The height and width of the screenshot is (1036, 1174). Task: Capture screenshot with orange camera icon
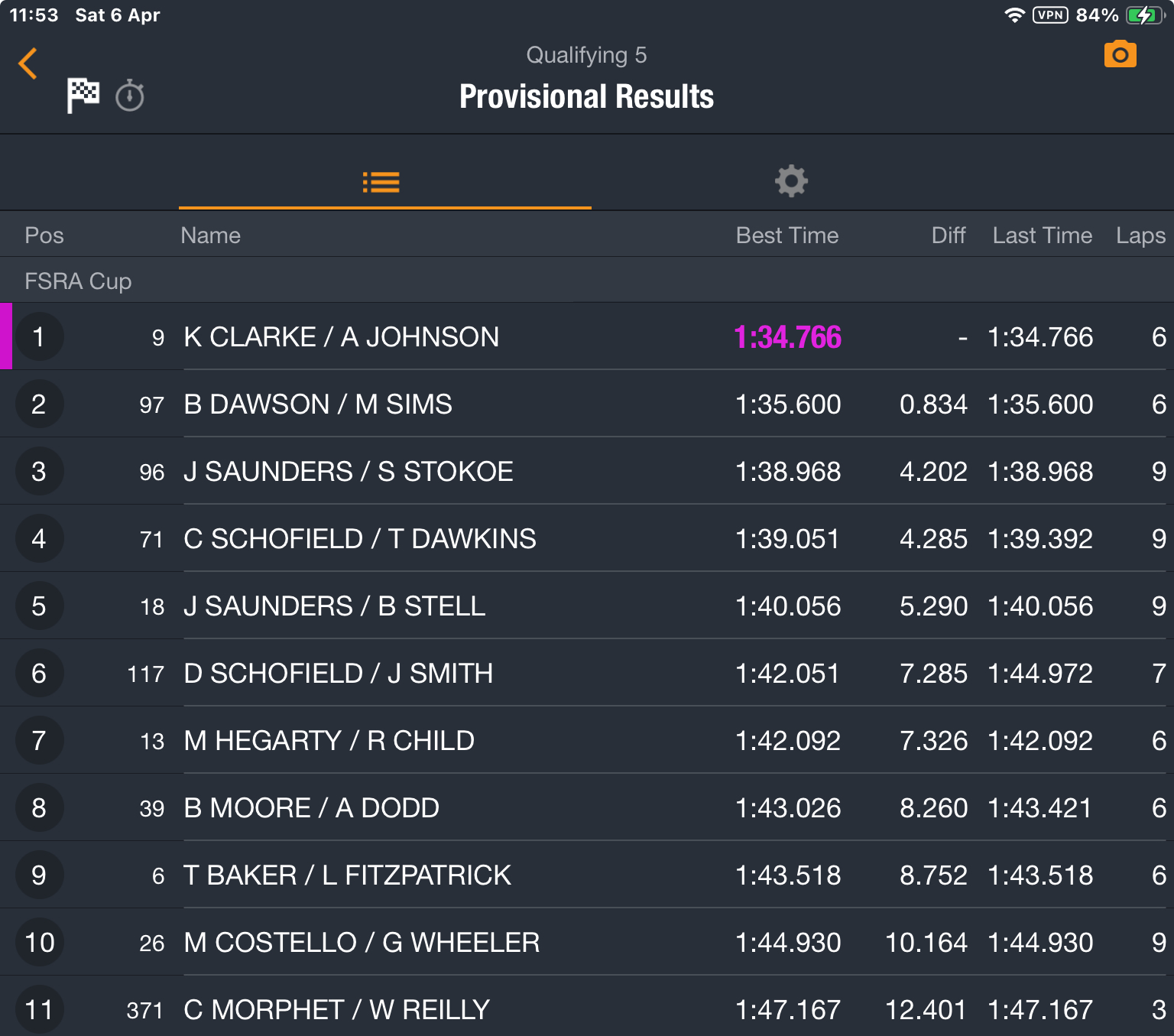coord(1120,54)
